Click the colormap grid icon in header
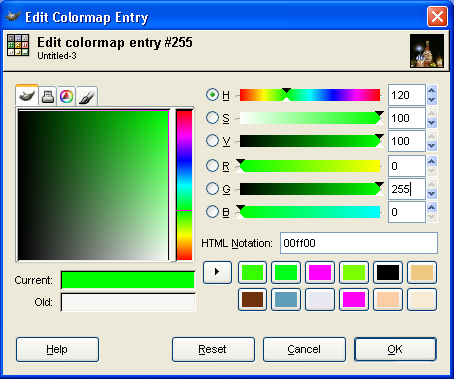Image resolution: width=454 pixels, height=379 pixels. pos(18,45)
